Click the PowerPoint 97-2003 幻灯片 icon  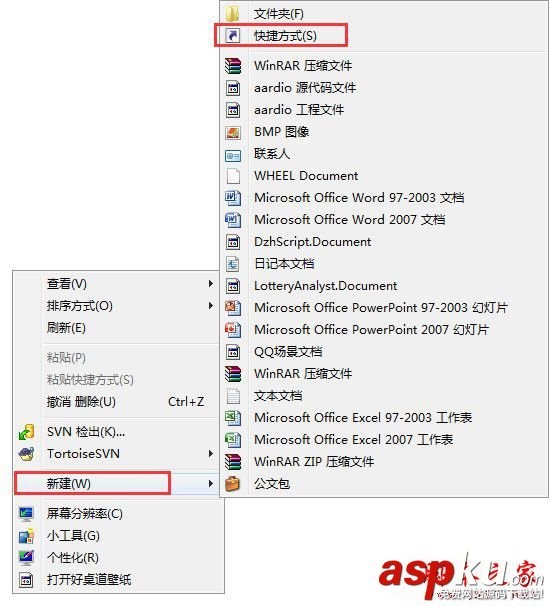point(233,308)
